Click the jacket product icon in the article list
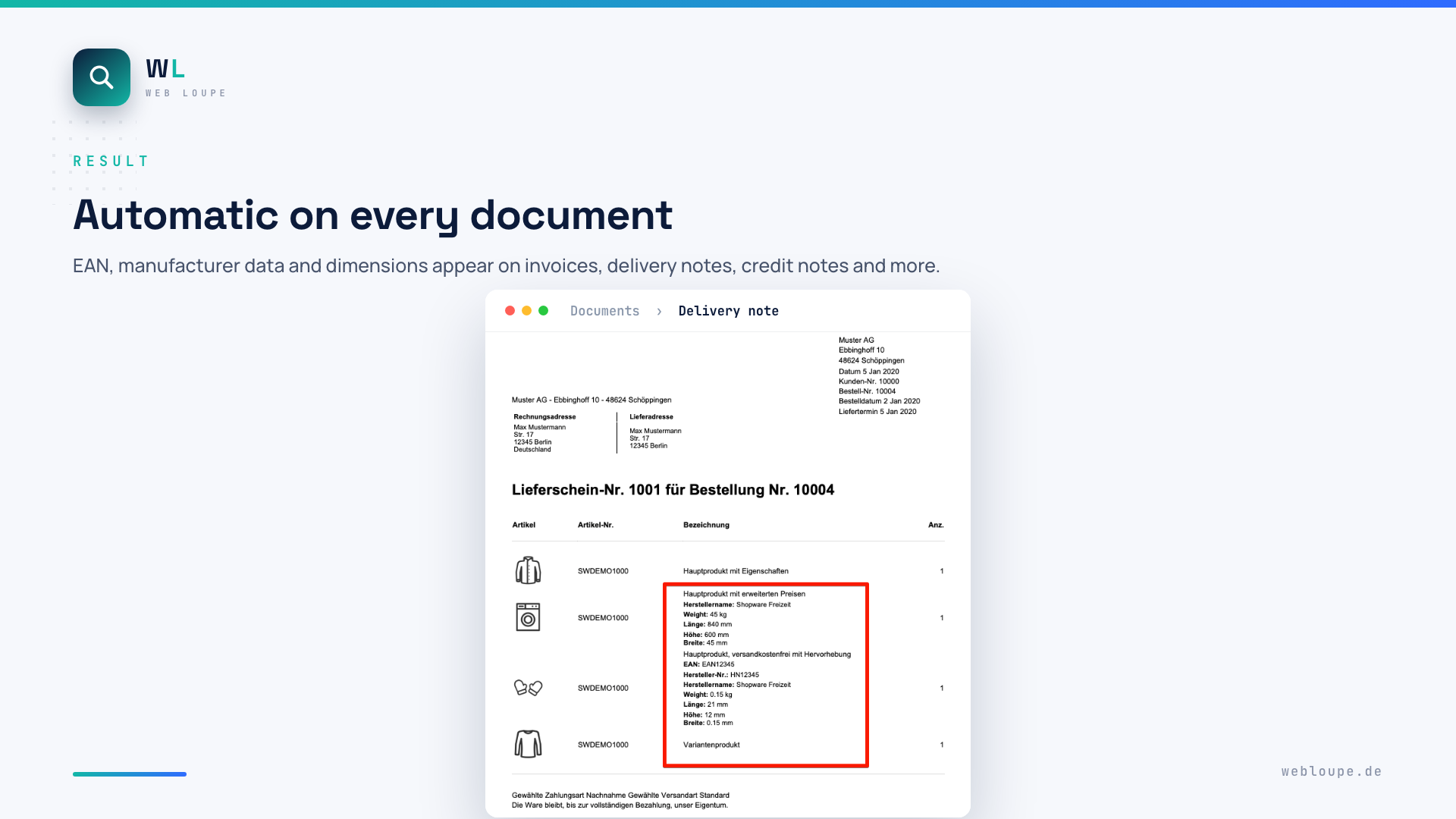The image size is (1456, 819). coord(528,570)
